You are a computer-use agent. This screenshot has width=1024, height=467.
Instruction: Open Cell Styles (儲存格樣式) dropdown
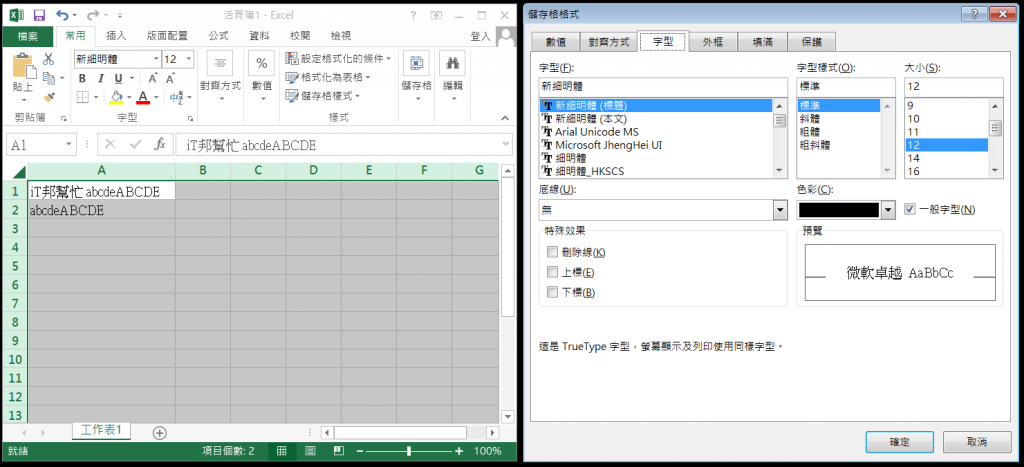[x=323, y=96]
